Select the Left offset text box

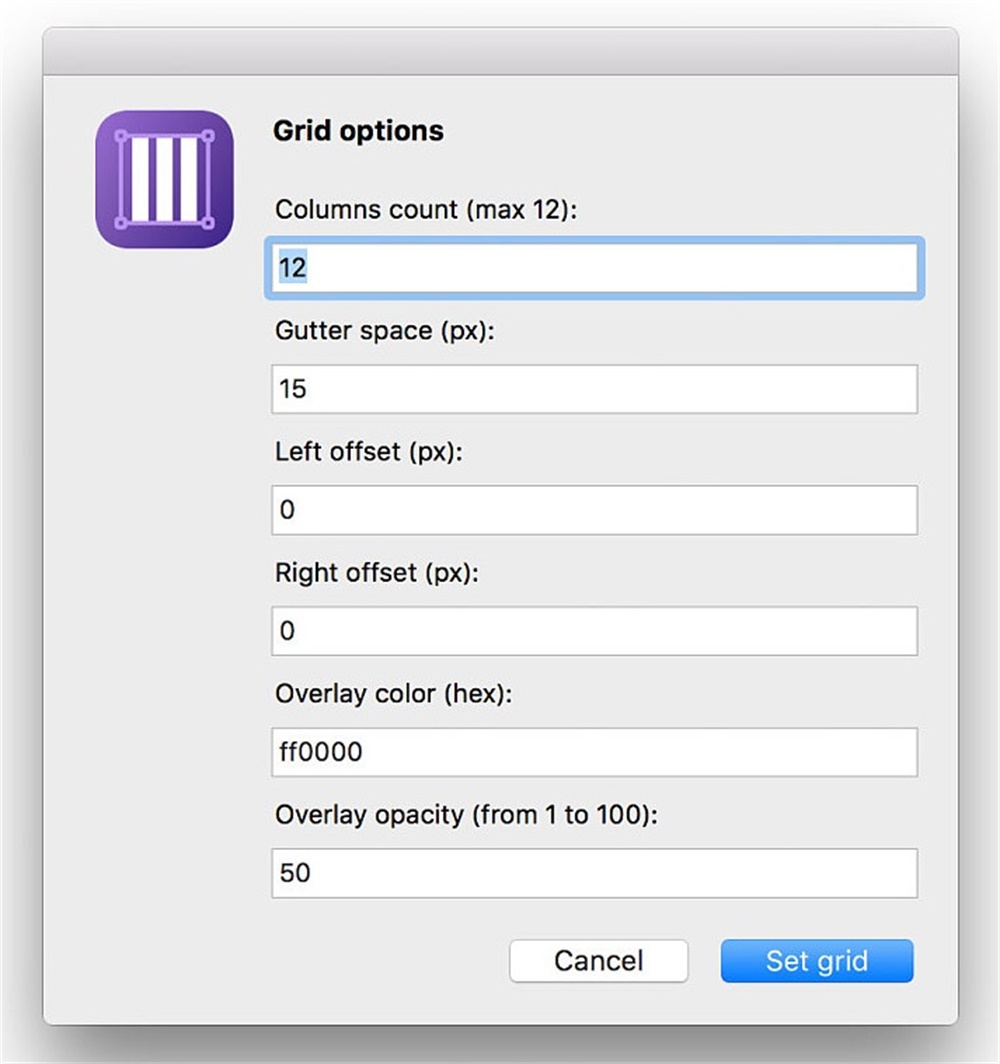594,510
